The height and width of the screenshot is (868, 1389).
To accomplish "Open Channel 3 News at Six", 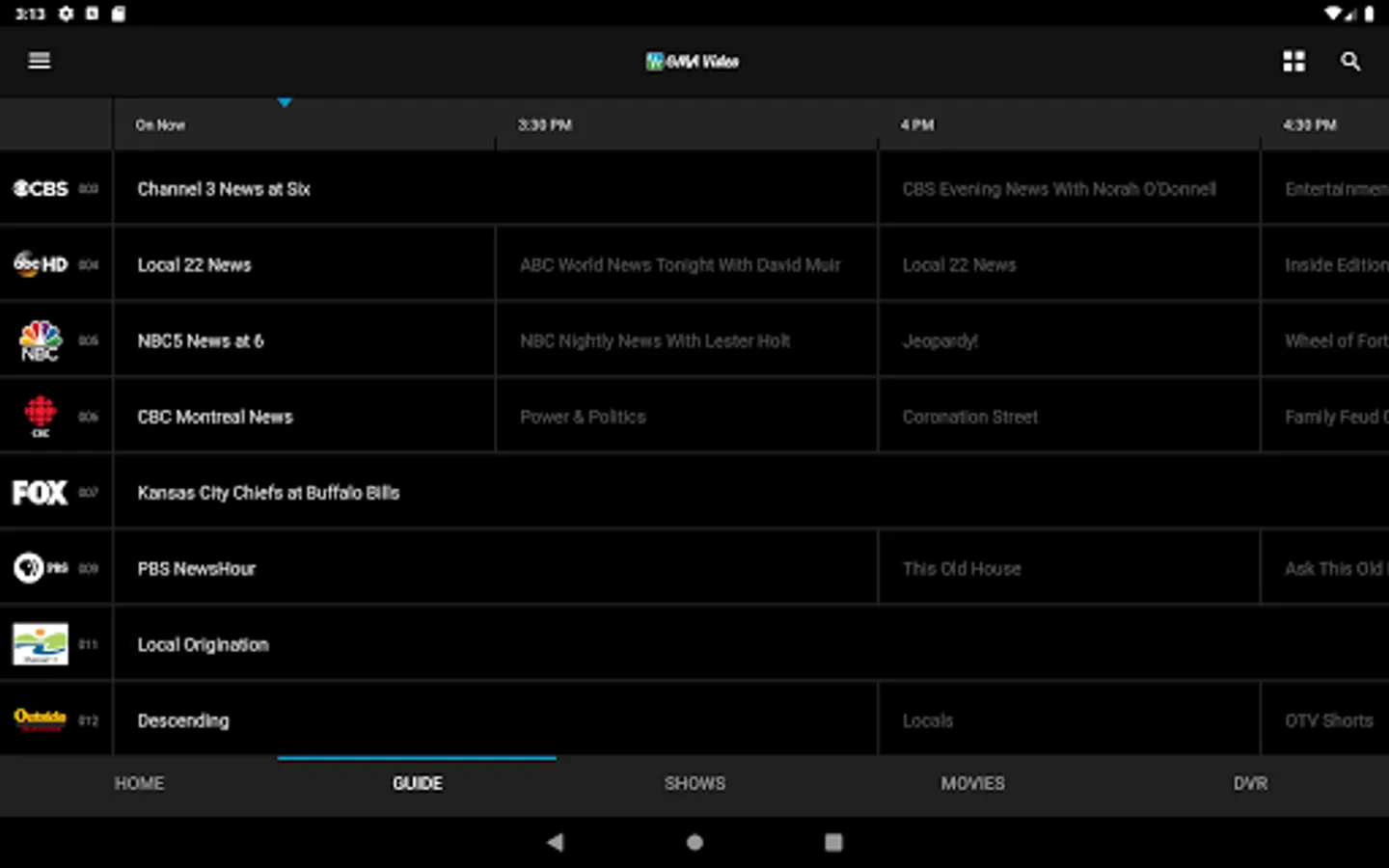I will pyautogui.click(x=496, y=189).
